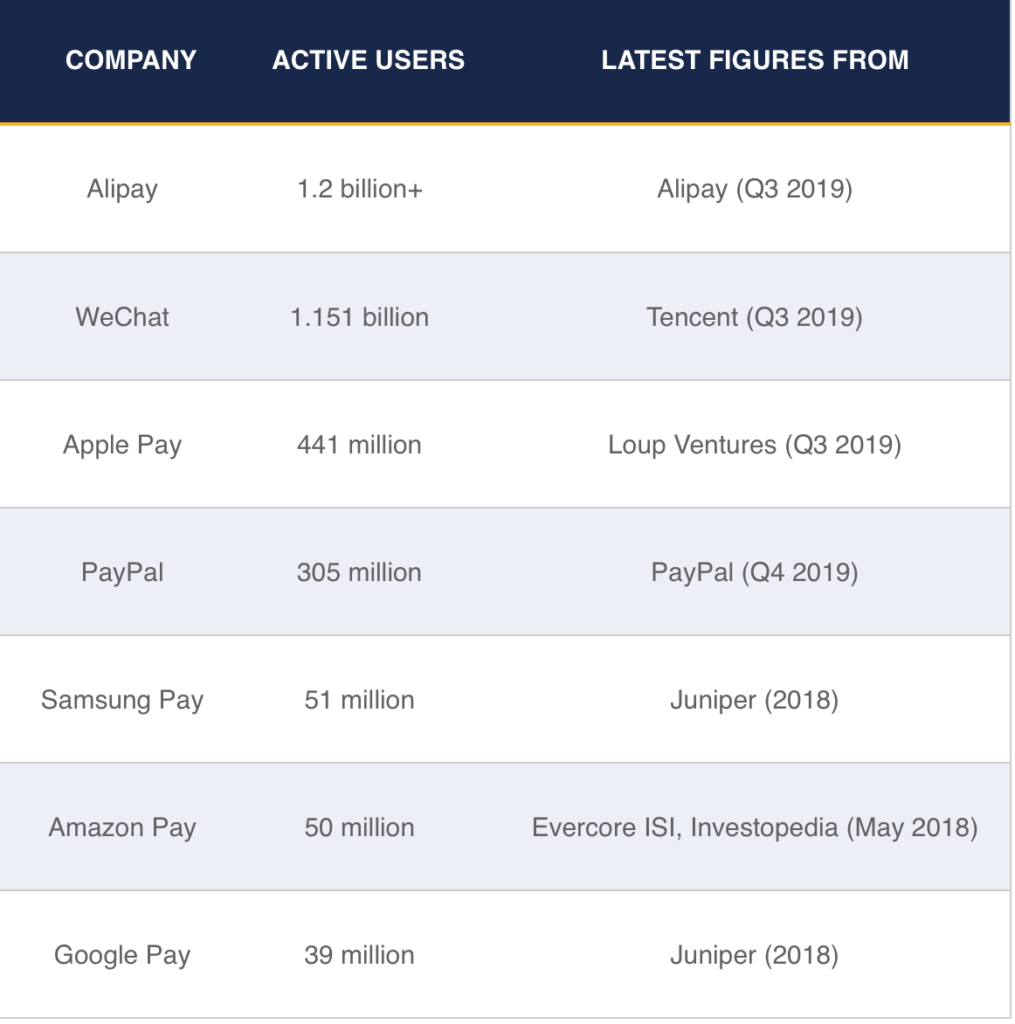Click the 1.151 billion users value
Viewport: 1015px width, 1024px height.
pos(360,317)
